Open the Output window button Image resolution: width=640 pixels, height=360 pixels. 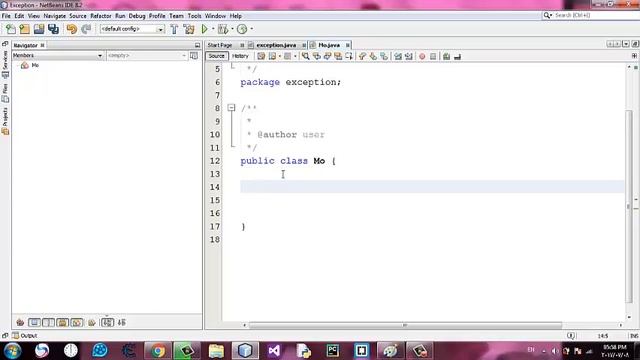pyautogui.click(x=25, y=336)
